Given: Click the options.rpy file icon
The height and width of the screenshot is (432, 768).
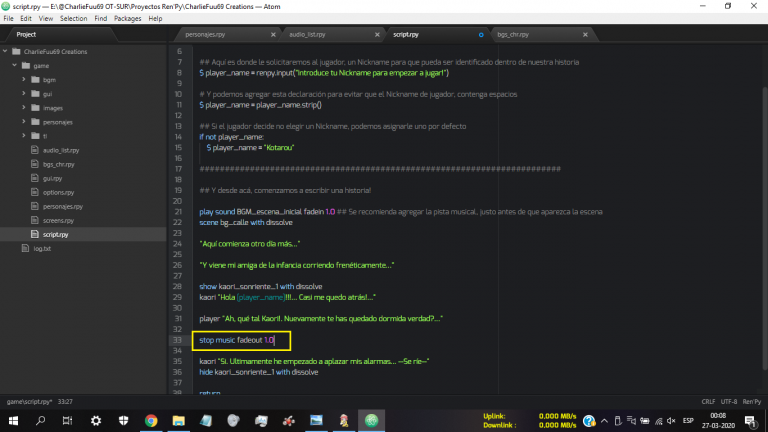Looking at the screenshot, I should (x=34, y=191).
